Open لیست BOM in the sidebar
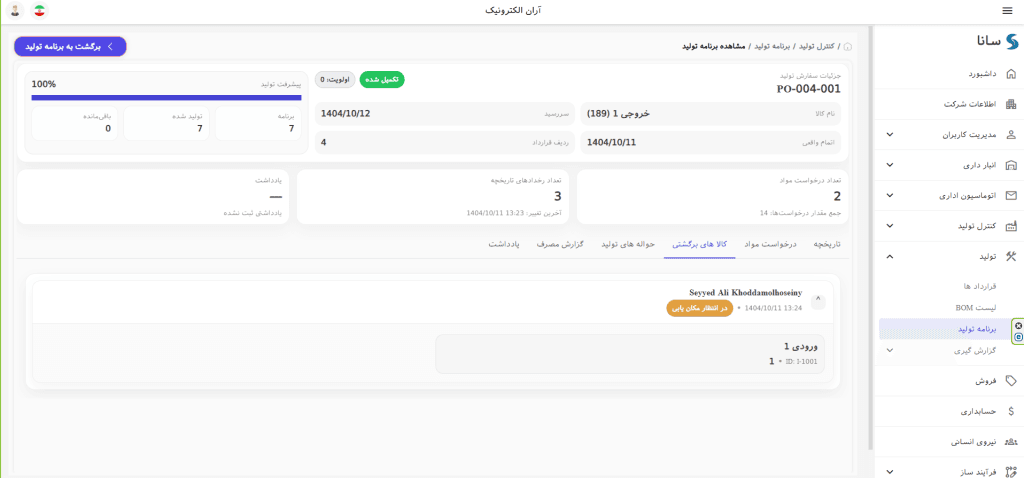Image resolution: width=1024 pixels, height=478 pixels. [976, 307]
